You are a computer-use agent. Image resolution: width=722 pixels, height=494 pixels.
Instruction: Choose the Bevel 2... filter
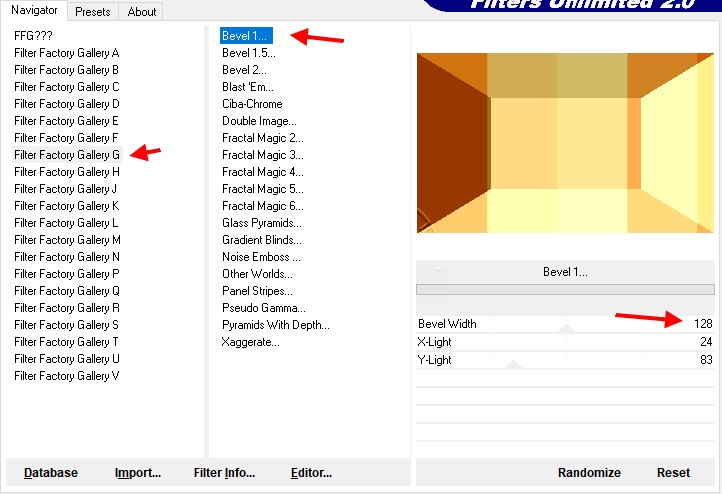click(x=244, y=70)
